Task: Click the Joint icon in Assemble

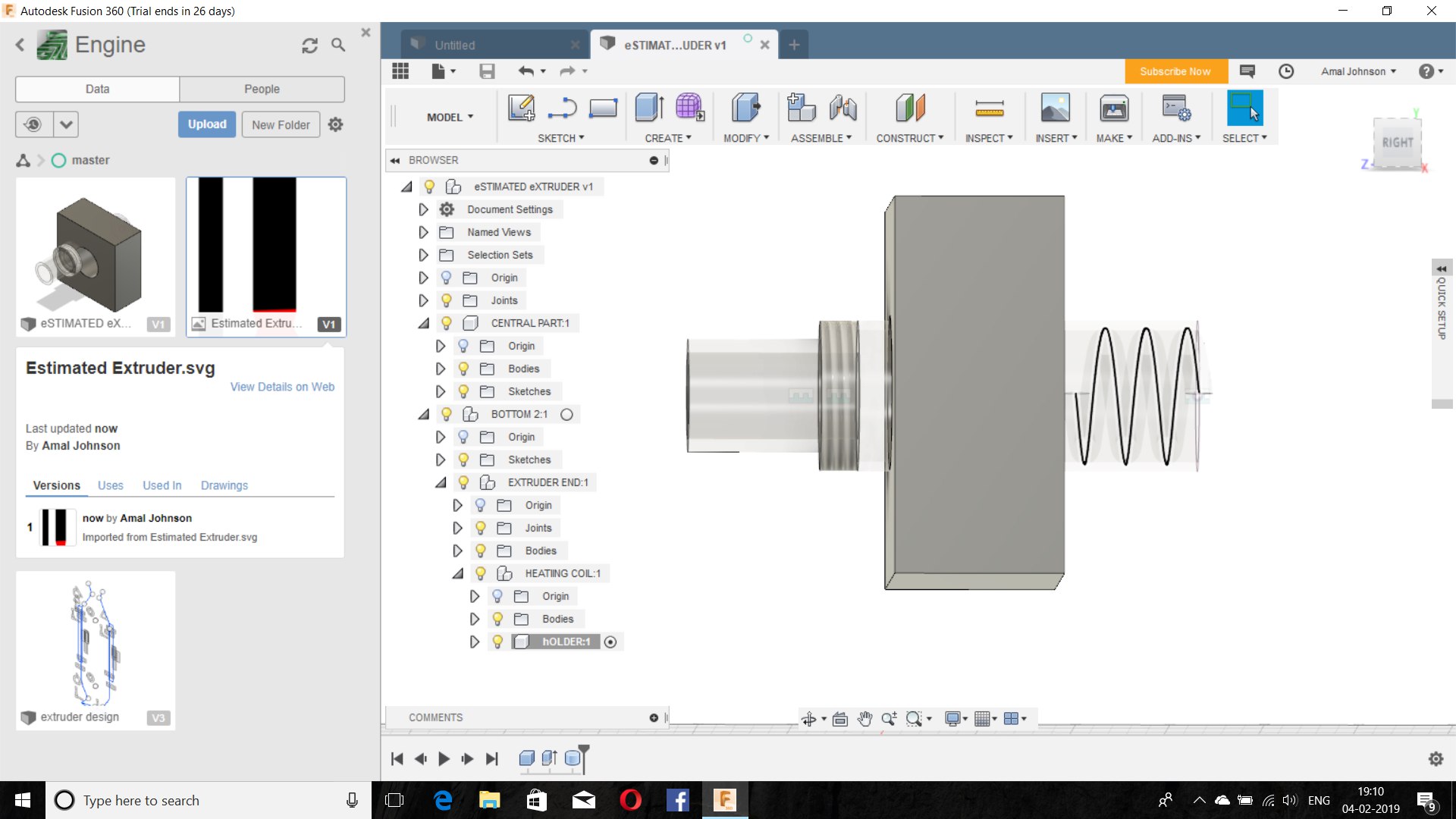Action: 843,108
